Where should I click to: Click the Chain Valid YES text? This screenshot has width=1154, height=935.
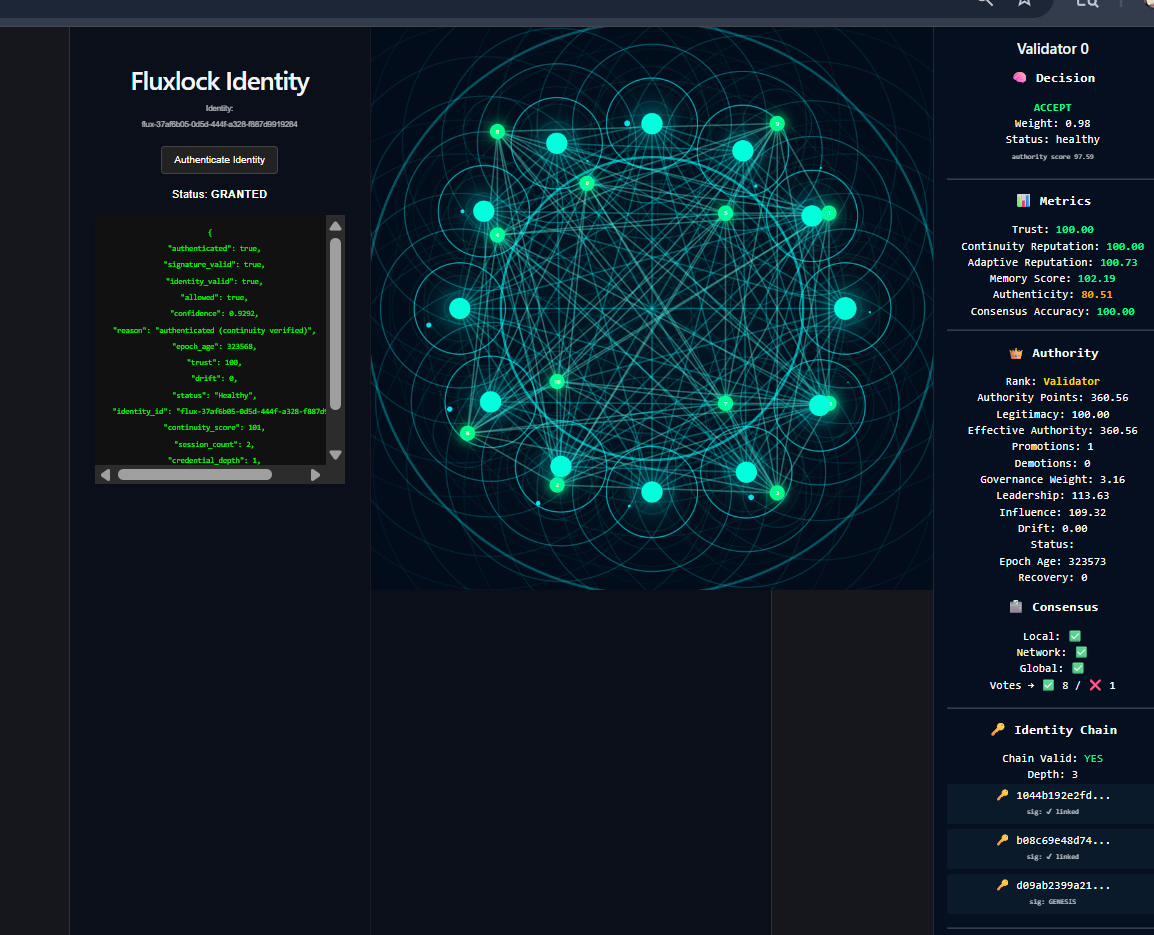pos(1094,758)
